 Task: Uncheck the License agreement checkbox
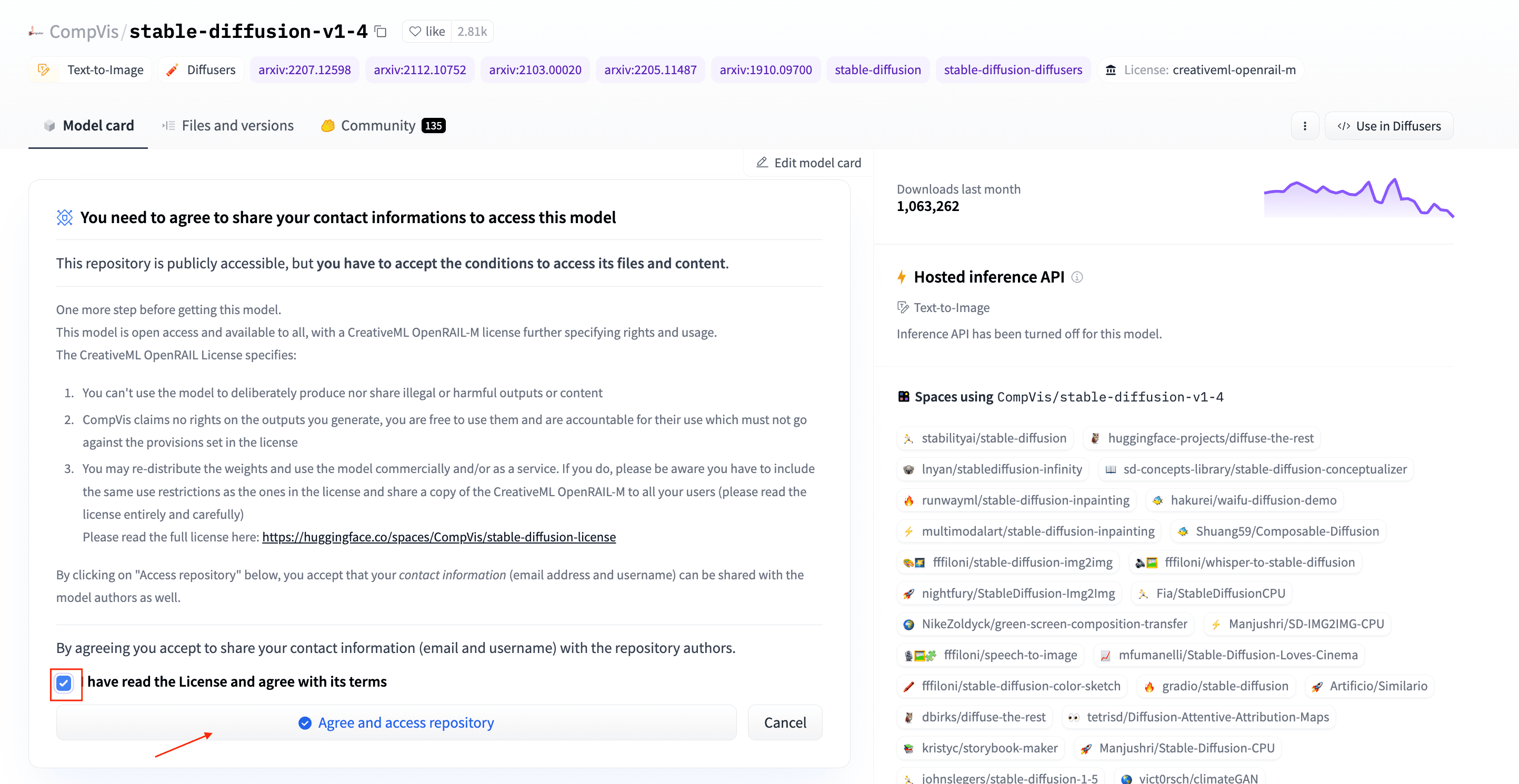point(64,682)
